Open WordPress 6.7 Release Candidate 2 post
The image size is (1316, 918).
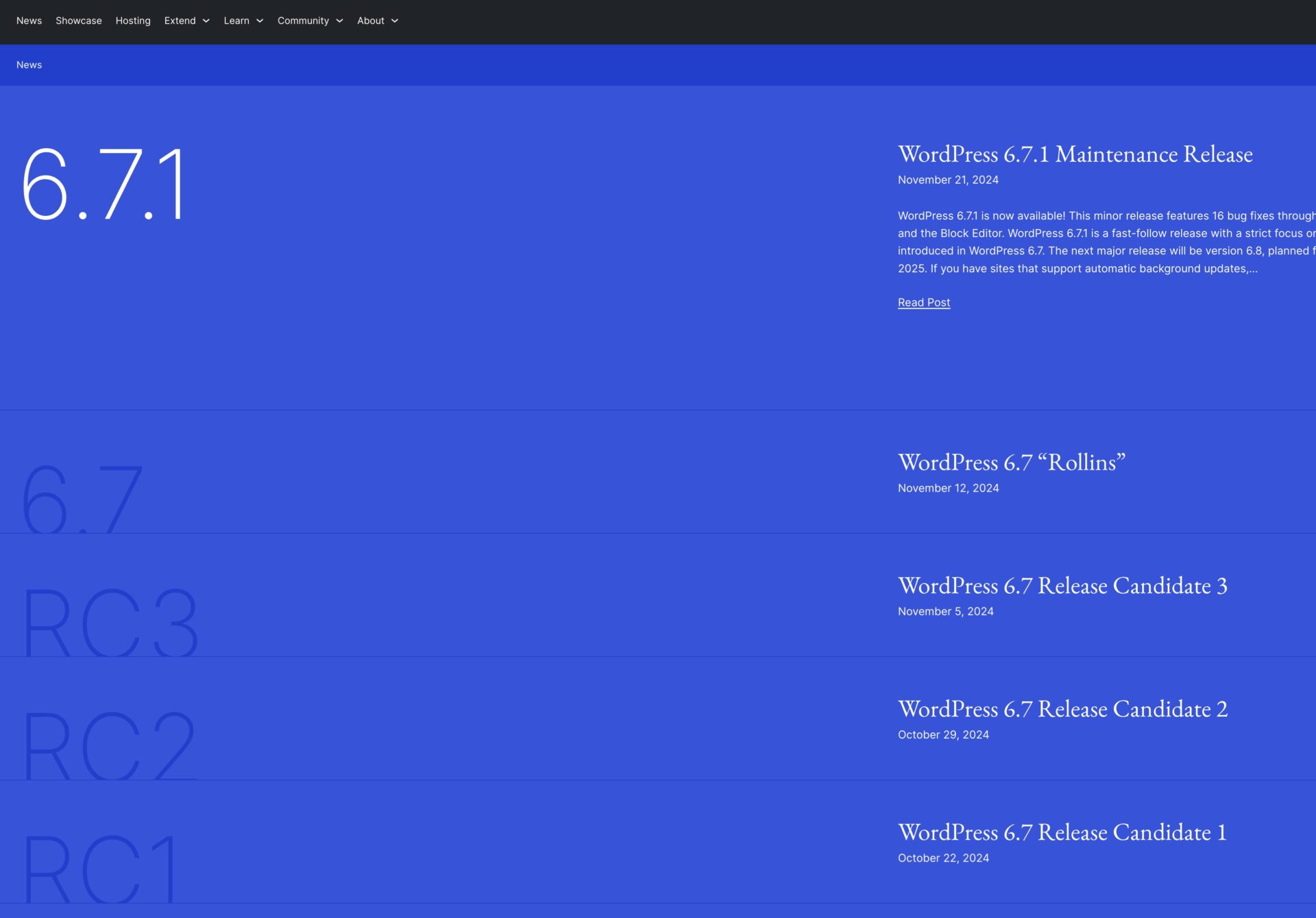[1062, 710]
